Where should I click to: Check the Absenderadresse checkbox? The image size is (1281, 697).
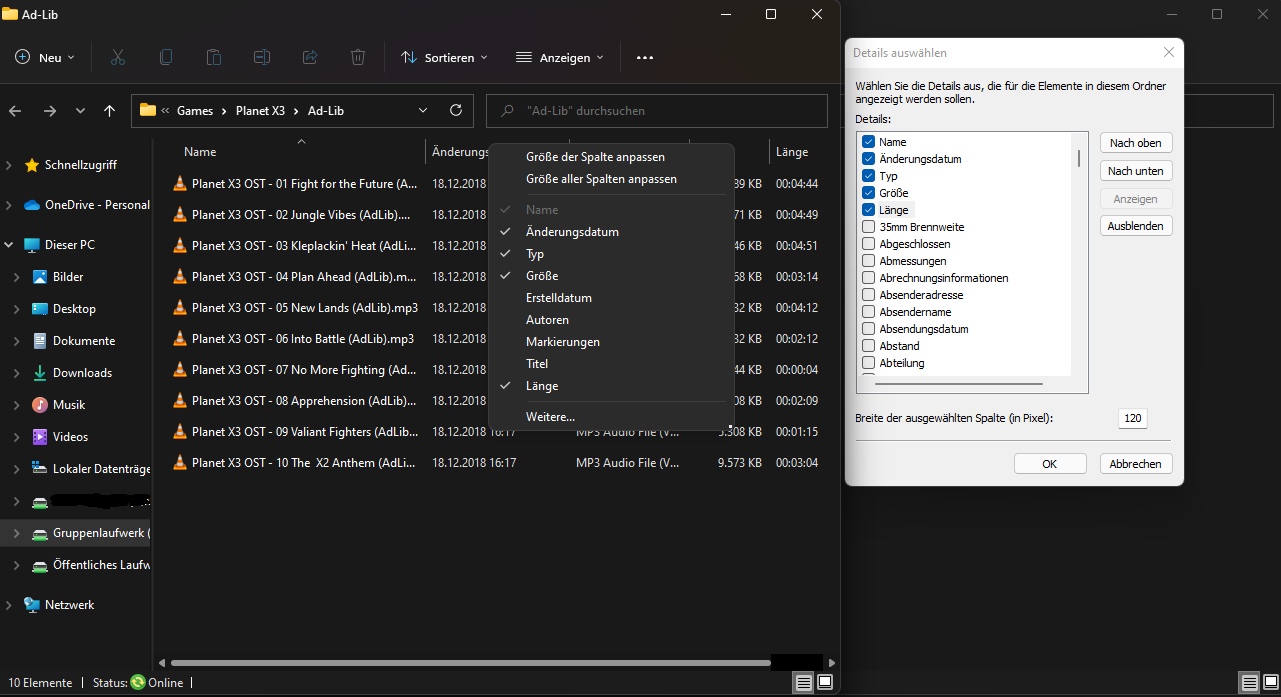(868, 295)
